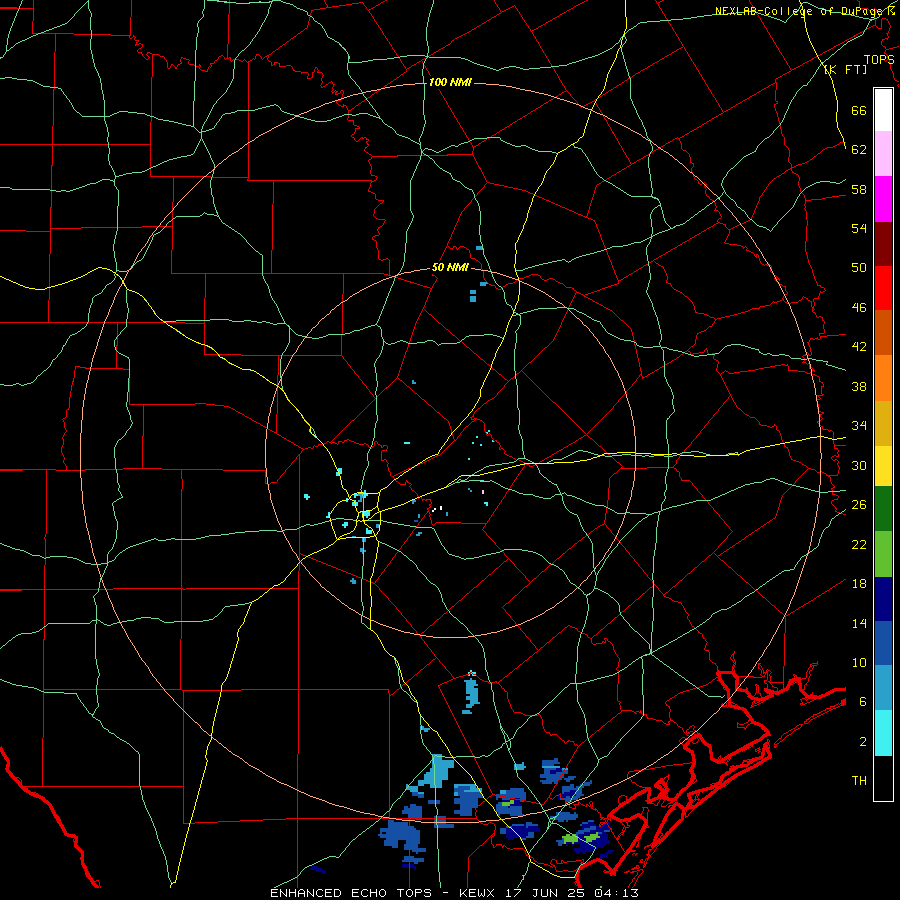The image size is (900, 900).
Task: Click the legend value "26"
Action: (859, 505)
